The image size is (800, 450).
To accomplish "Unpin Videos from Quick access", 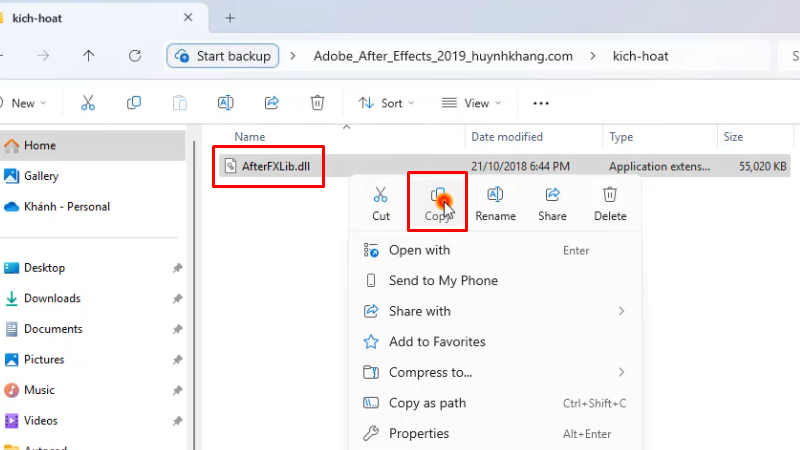I will click(177, 421).
